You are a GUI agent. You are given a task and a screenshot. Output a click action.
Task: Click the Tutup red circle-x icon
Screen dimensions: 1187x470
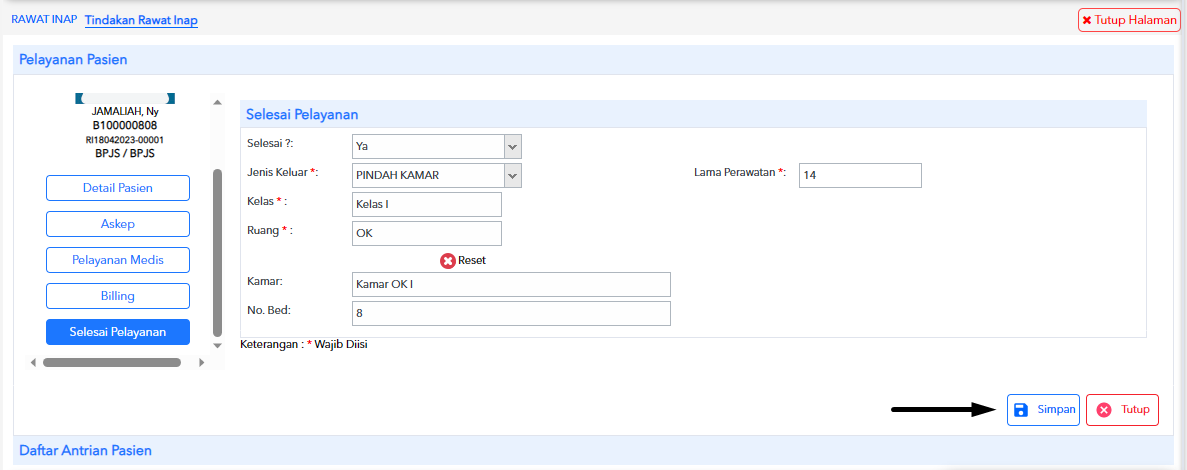pyautogui.click(x=1104, y=409)
